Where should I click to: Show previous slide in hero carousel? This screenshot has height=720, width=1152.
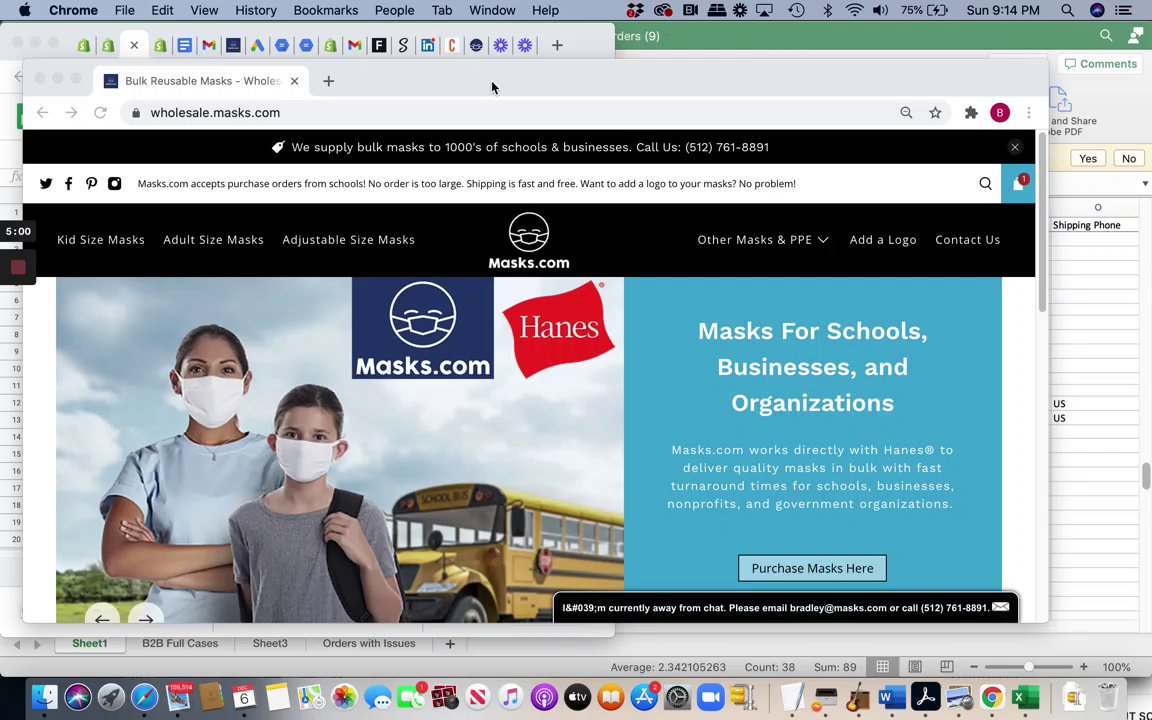(102, 617)
